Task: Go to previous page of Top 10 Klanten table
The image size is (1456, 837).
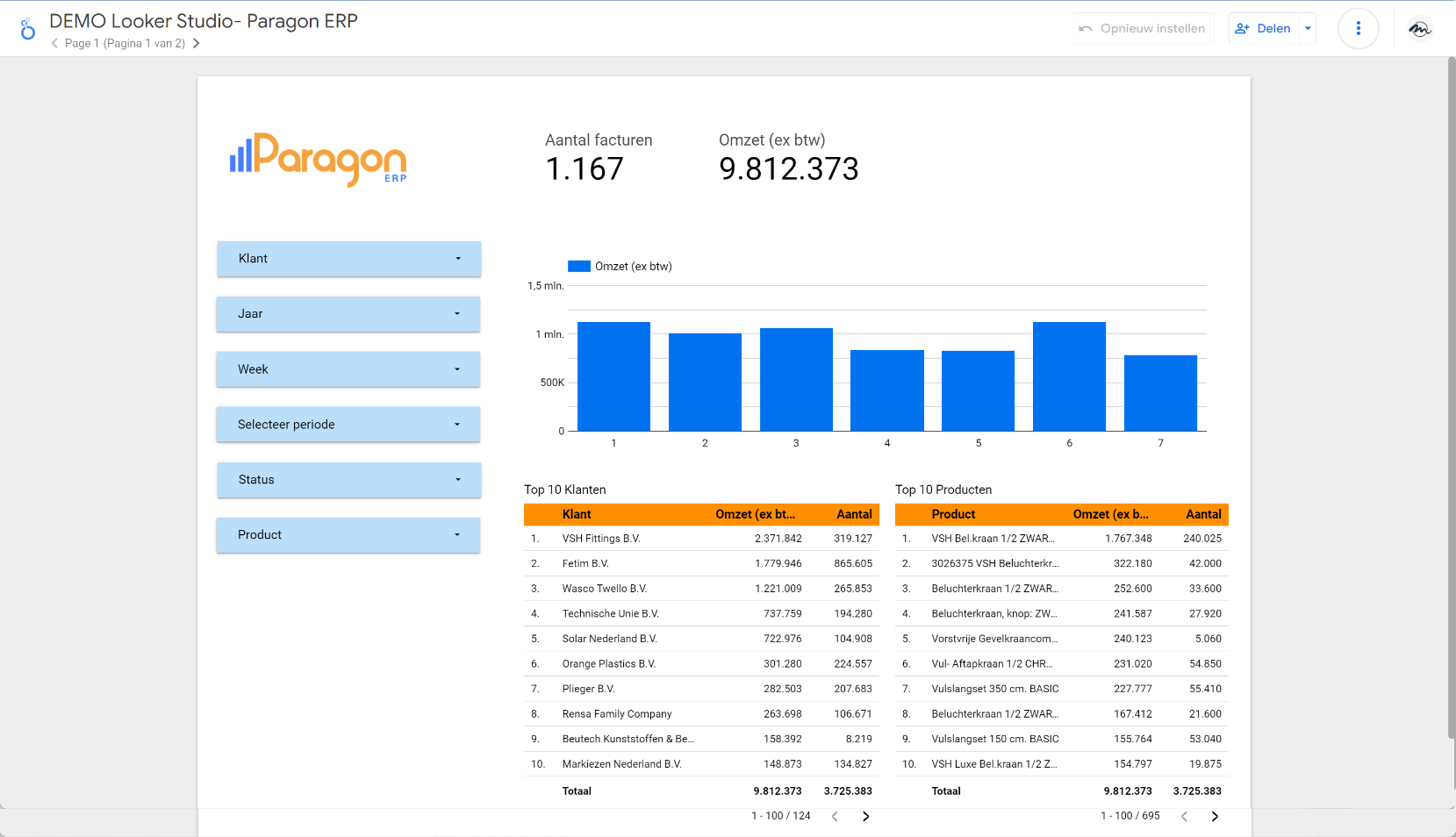Action: [835, 816]
